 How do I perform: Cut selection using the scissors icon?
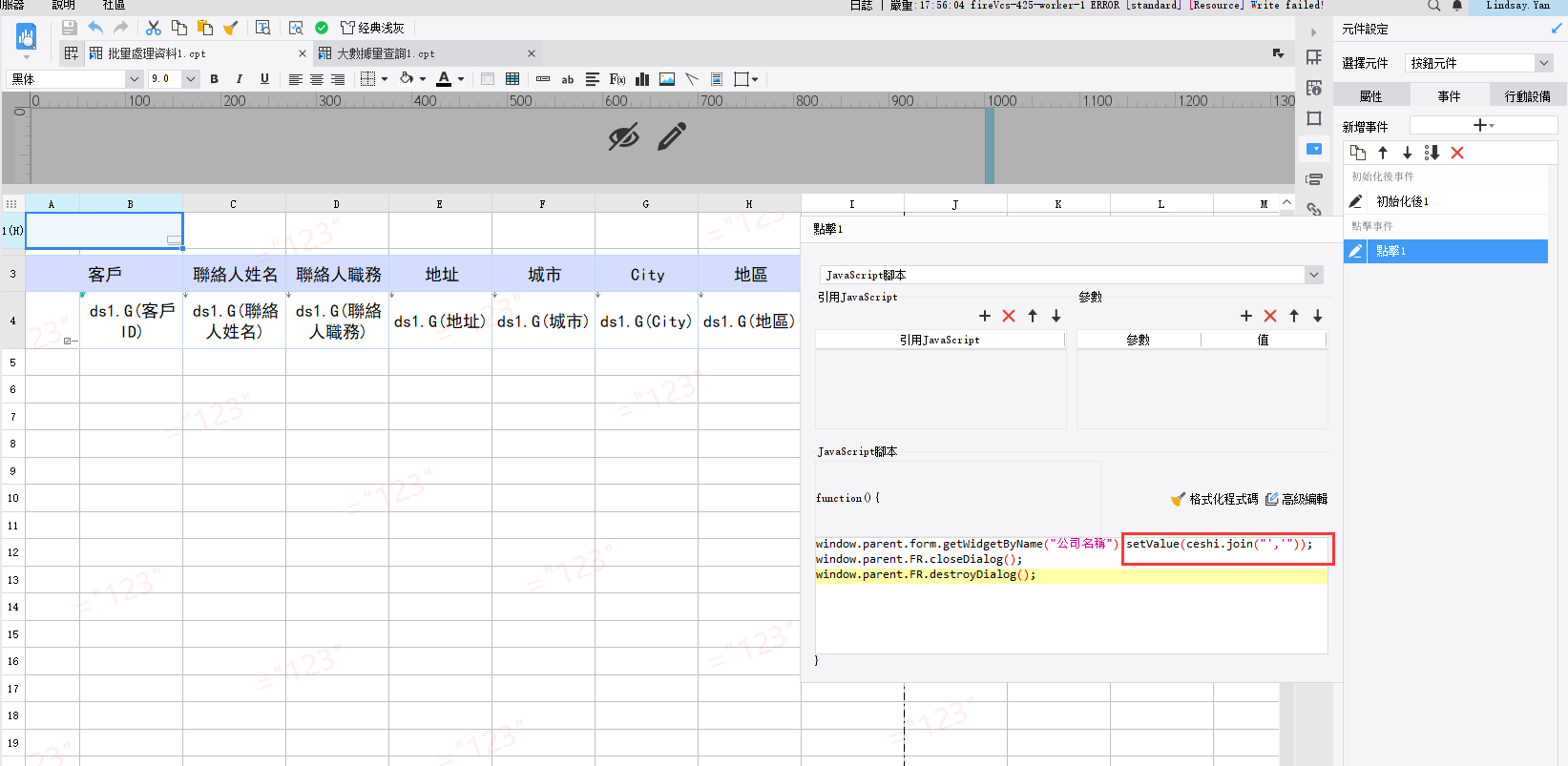[x=153, y=28]
